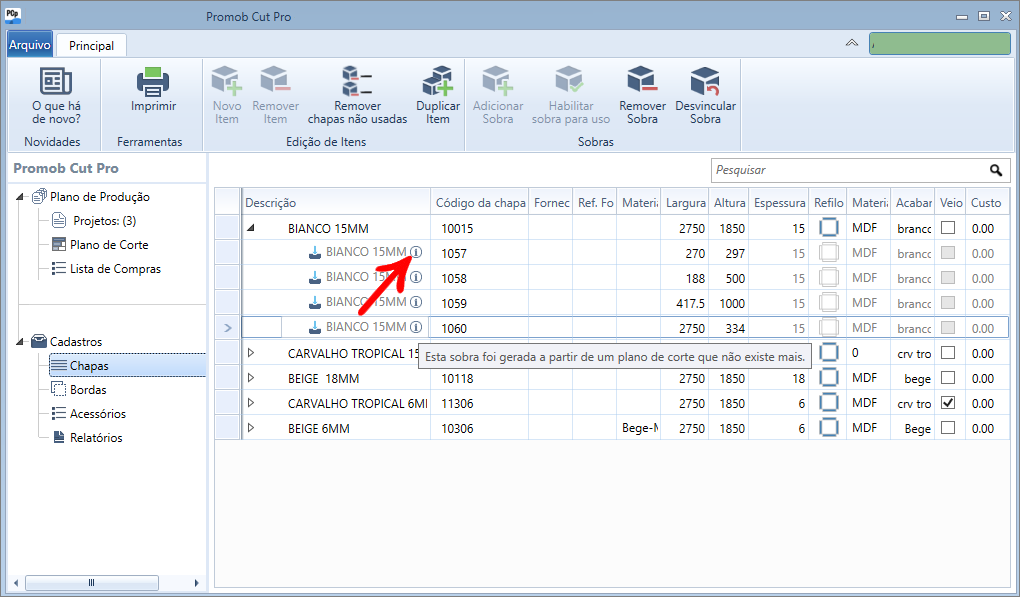Select Projetos: (3) in the tree
1020x597 pixels.
coord(105,220)
